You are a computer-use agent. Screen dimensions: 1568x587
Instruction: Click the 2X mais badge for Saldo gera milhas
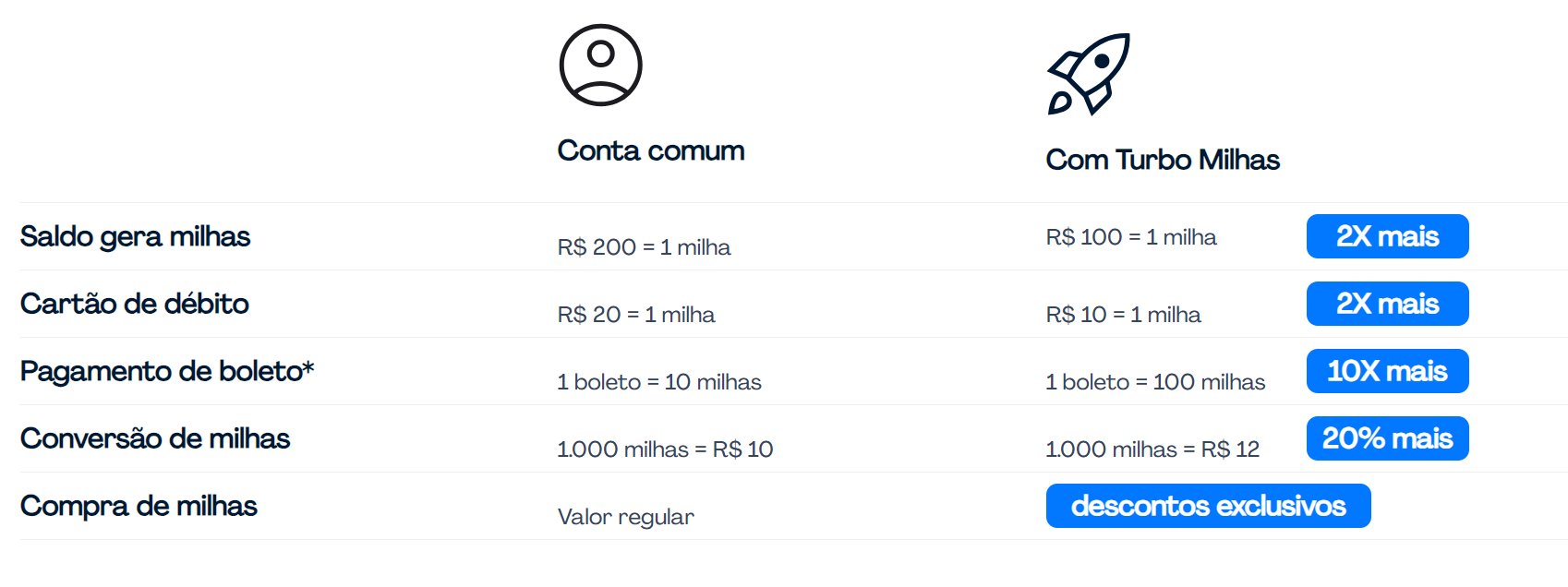click(1387, 236)
